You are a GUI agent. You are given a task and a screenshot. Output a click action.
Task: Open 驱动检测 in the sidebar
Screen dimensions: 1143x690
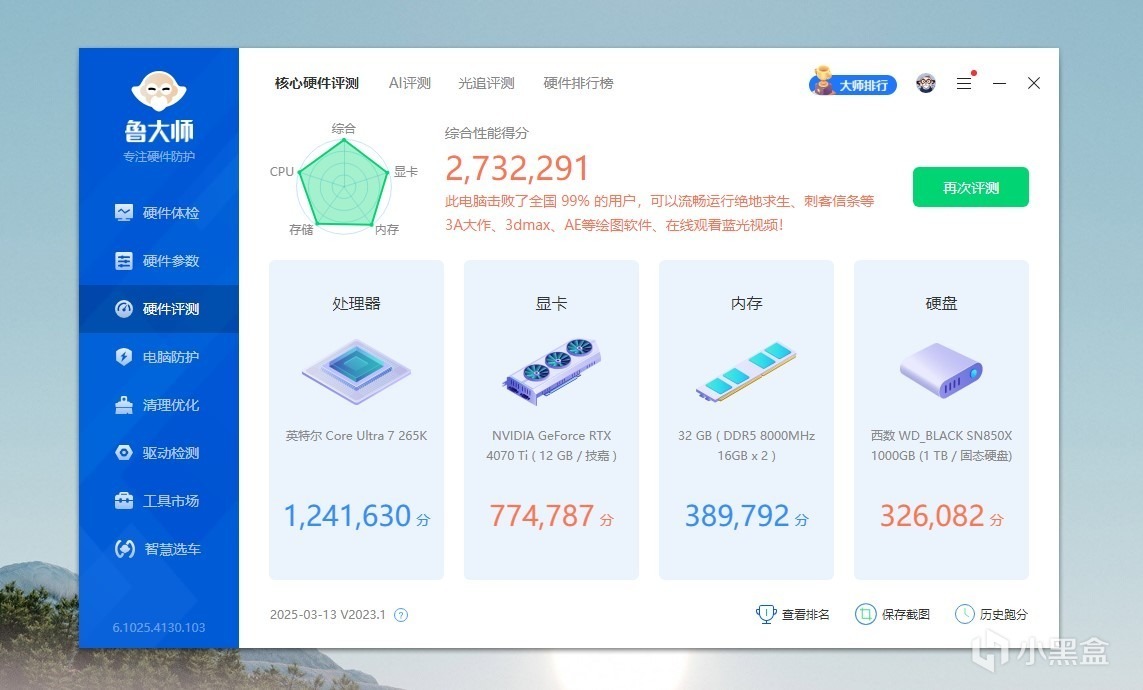158,453
